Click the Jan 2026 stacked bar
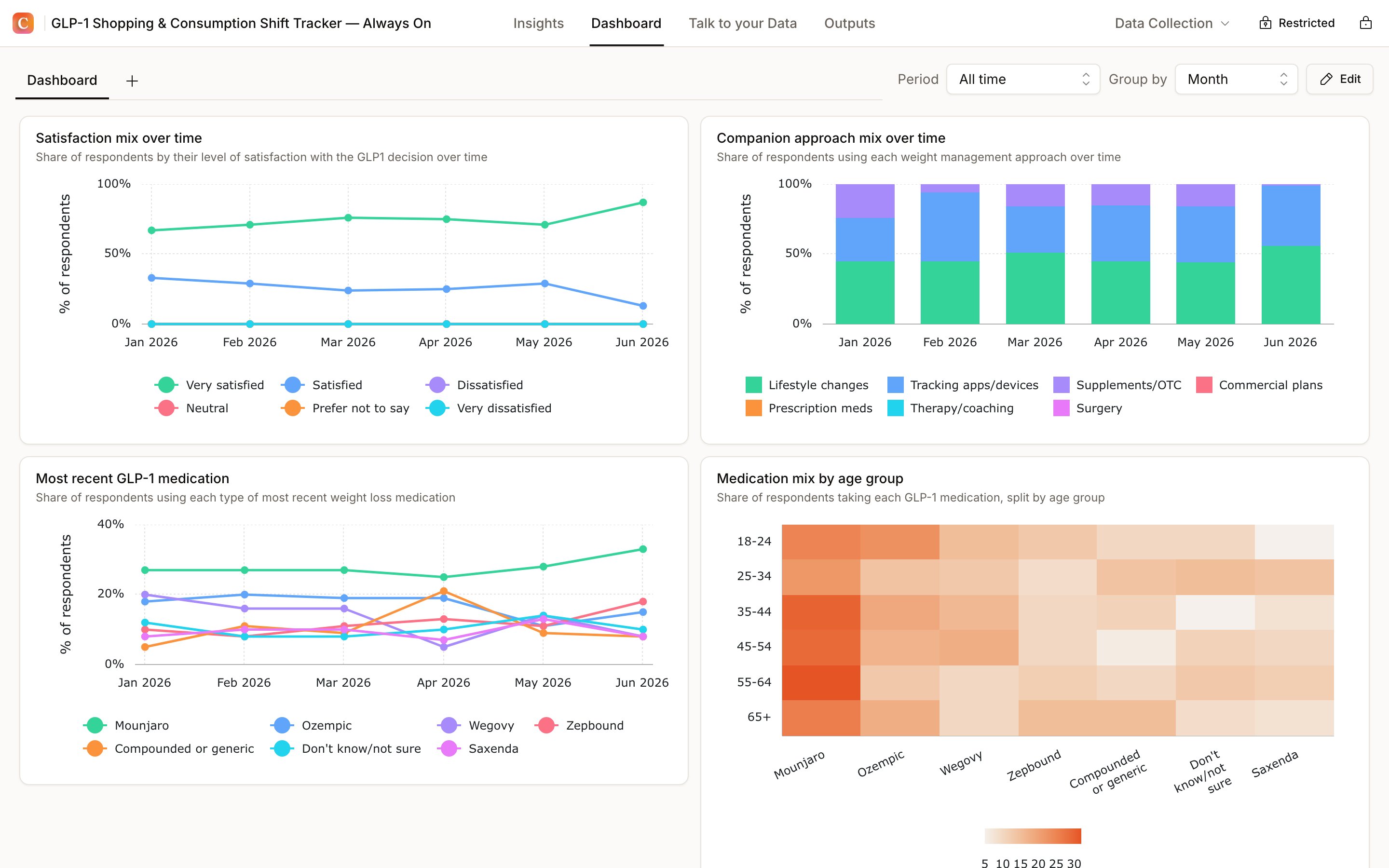1389x868 pixels. [865, 254]
